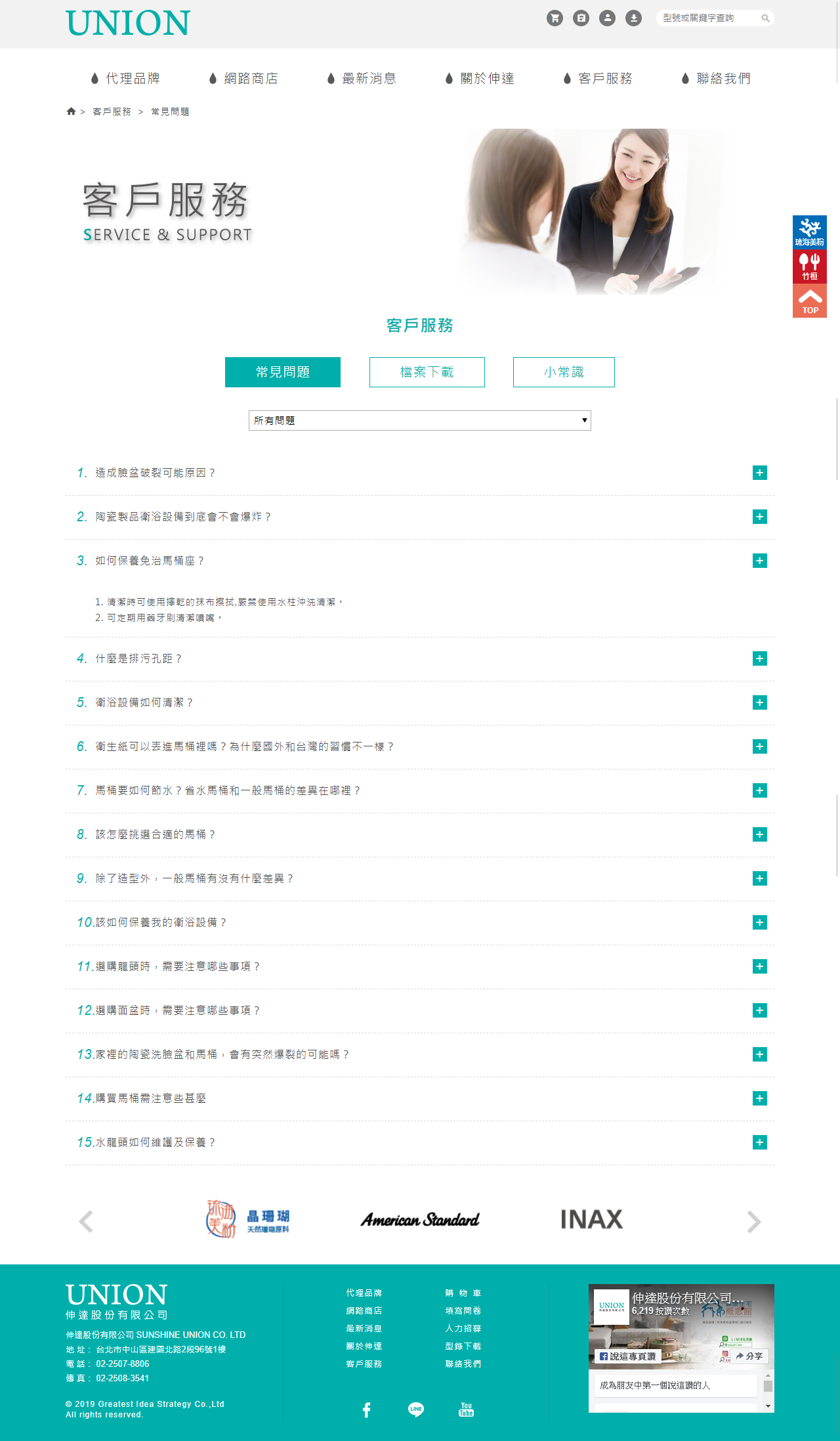
Task: Expand question 5 plus button
Action: [760, 702]
